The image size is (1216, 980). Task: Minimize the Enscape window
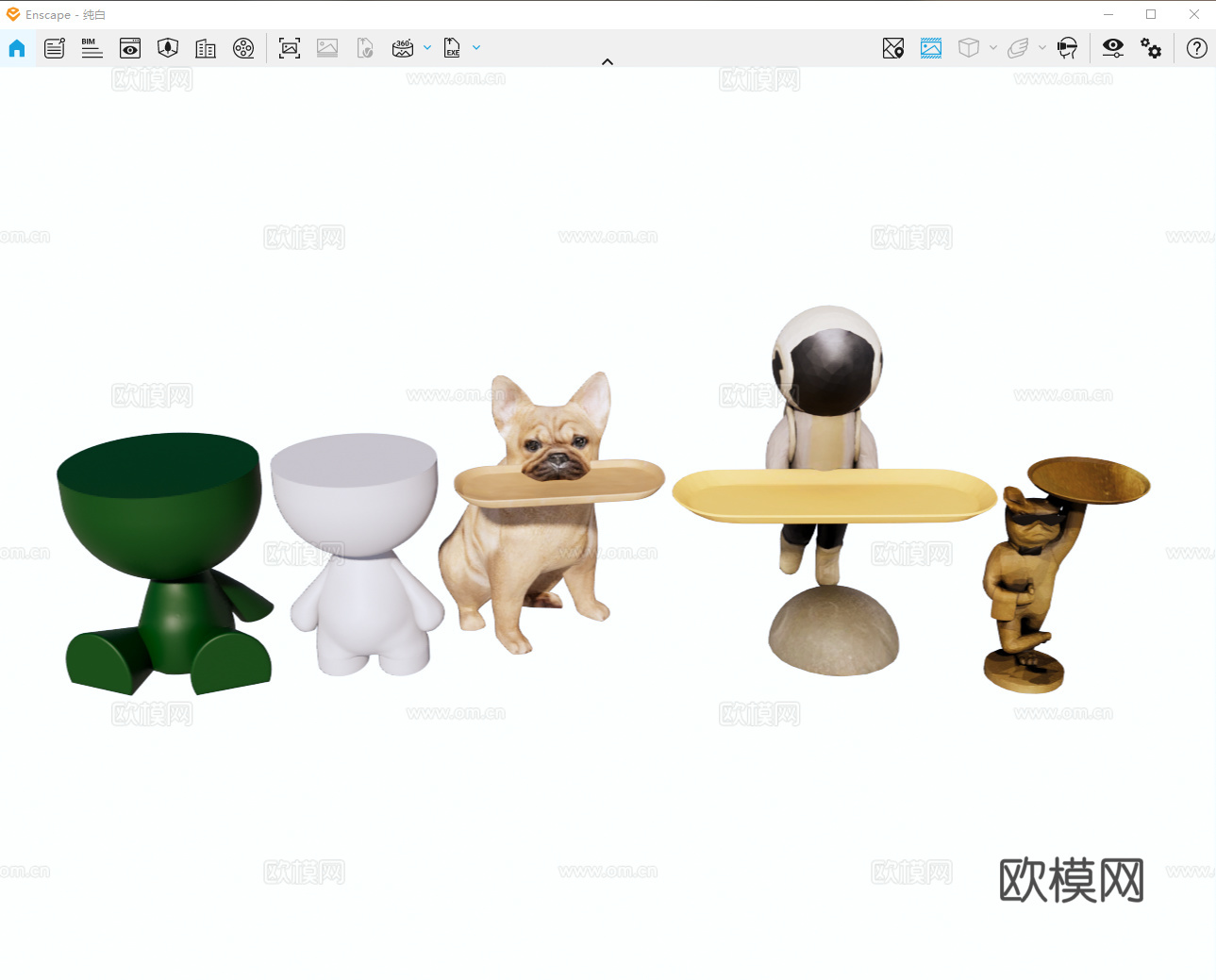point(1108,14)
